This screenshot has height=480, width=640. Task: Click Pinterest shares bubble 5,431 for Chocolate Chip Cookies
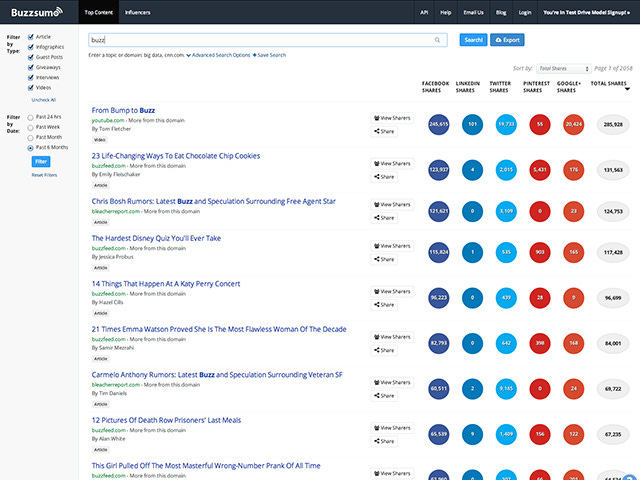click(x=540, y=170)
